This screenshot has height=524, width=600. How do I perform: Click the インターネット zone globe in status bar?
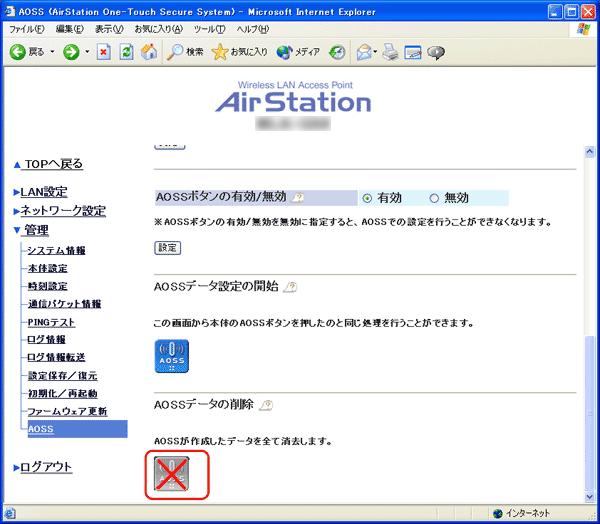click(x=498, y=513)
